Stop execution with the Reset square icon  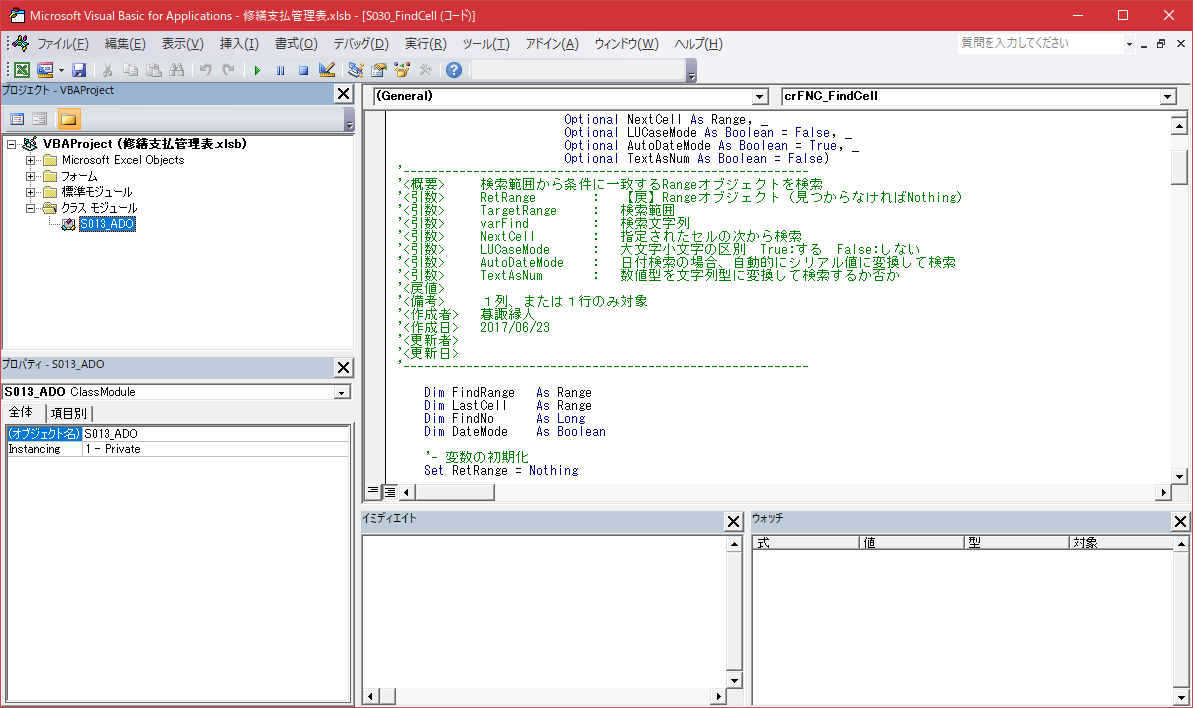tap(303, 70)
